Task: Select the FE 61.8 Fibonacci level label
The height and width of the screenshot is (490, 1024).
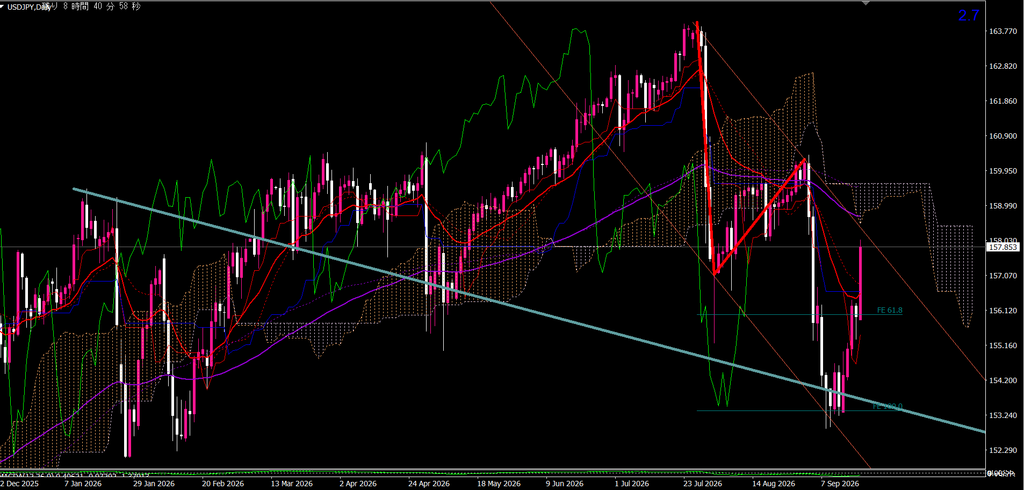Action: coord(889,310)
